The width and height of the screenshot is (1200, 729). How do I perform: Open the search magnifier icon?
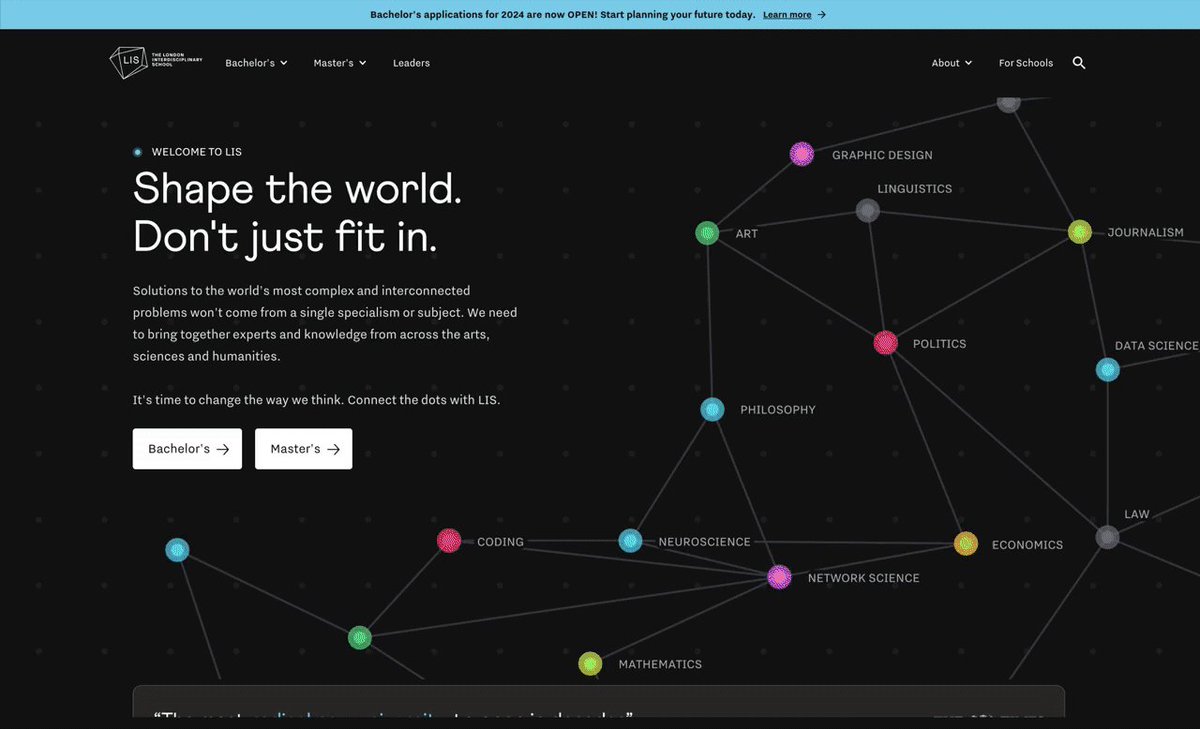coord(1079,62)
